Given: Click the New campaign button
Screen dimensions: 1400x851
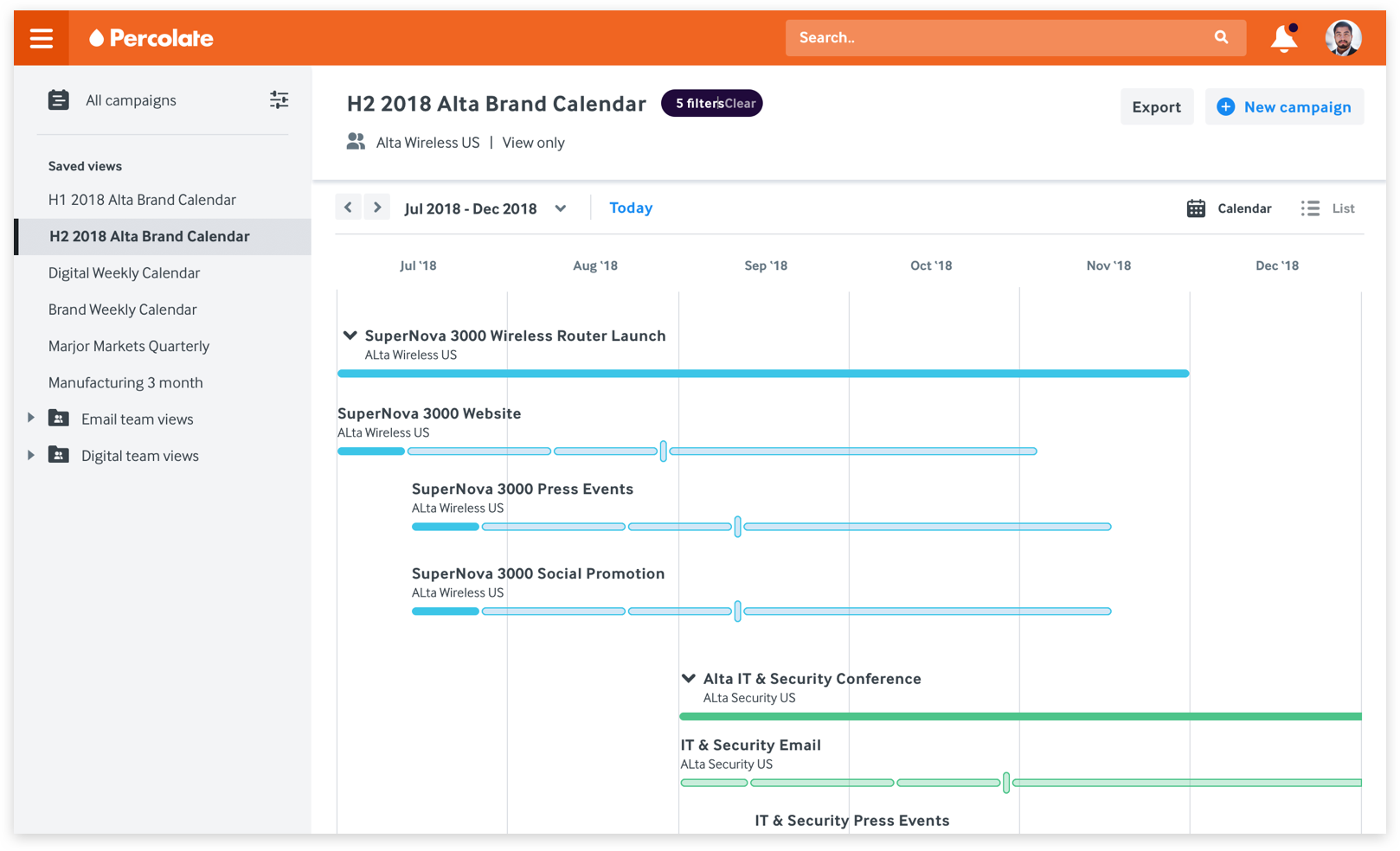Looking at the screenshot, I should point(1285,106).
